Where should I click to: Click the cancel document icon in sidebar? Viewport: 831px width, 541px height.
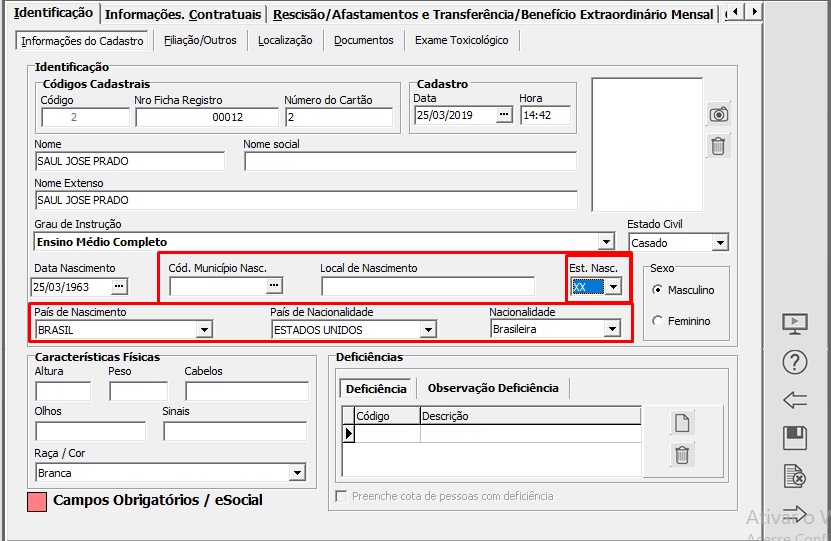pyautogui.click(x=795, y=477)
